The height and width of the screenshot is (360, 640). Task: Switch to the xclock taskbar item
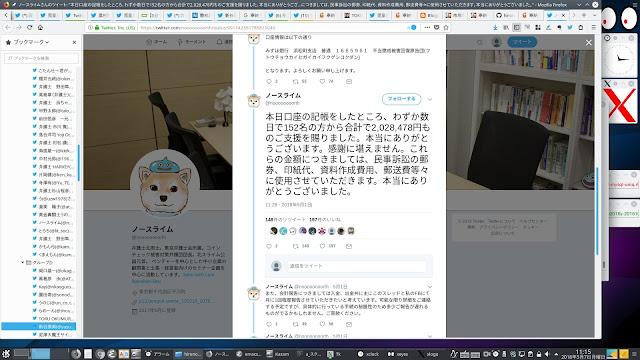pos(369,354)
